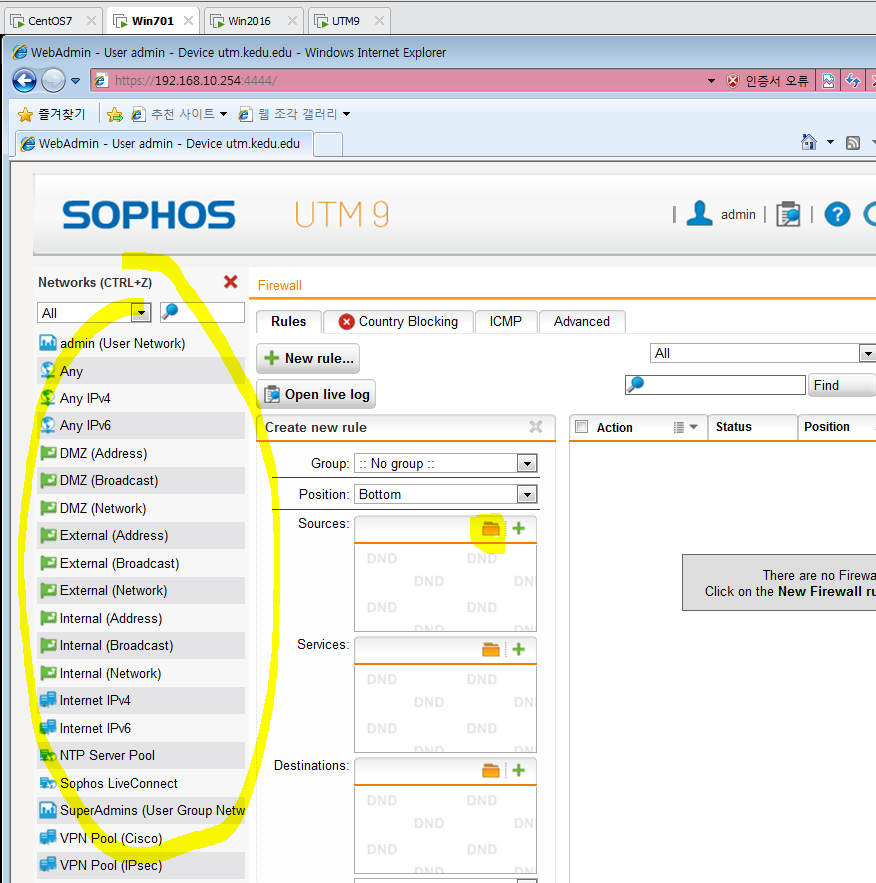
Task: Click the Destinations folder icon
Action: pos(491,771)
